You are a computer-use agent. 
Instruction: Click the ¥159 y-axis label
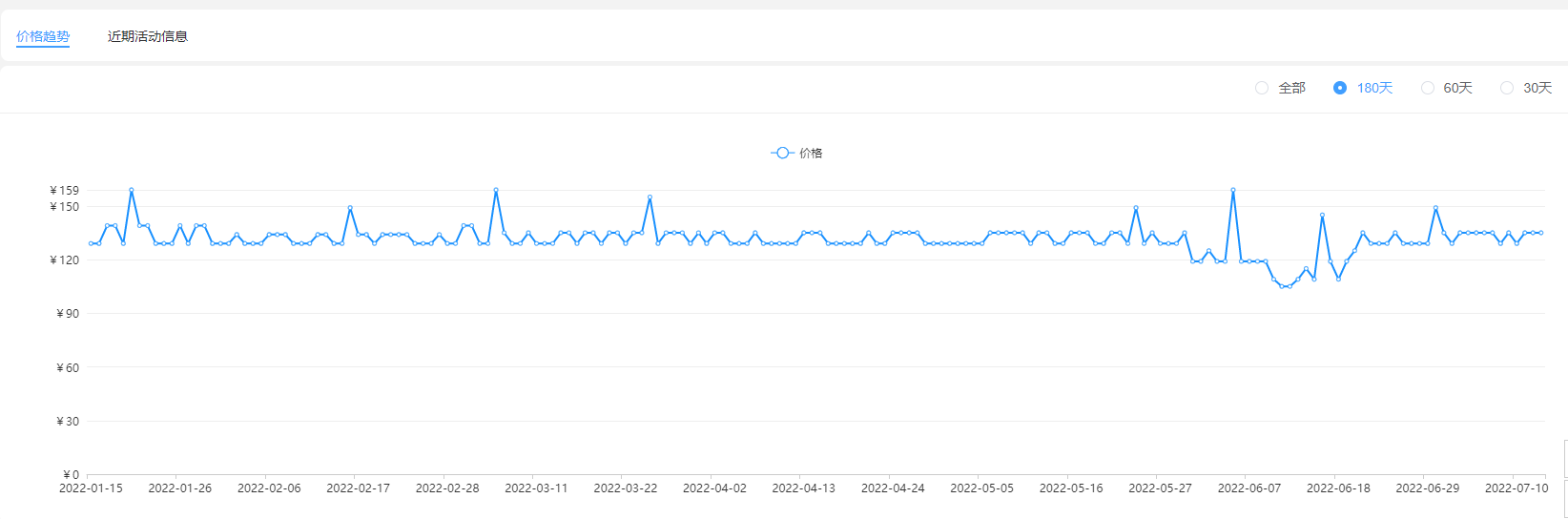click(65, 190)
